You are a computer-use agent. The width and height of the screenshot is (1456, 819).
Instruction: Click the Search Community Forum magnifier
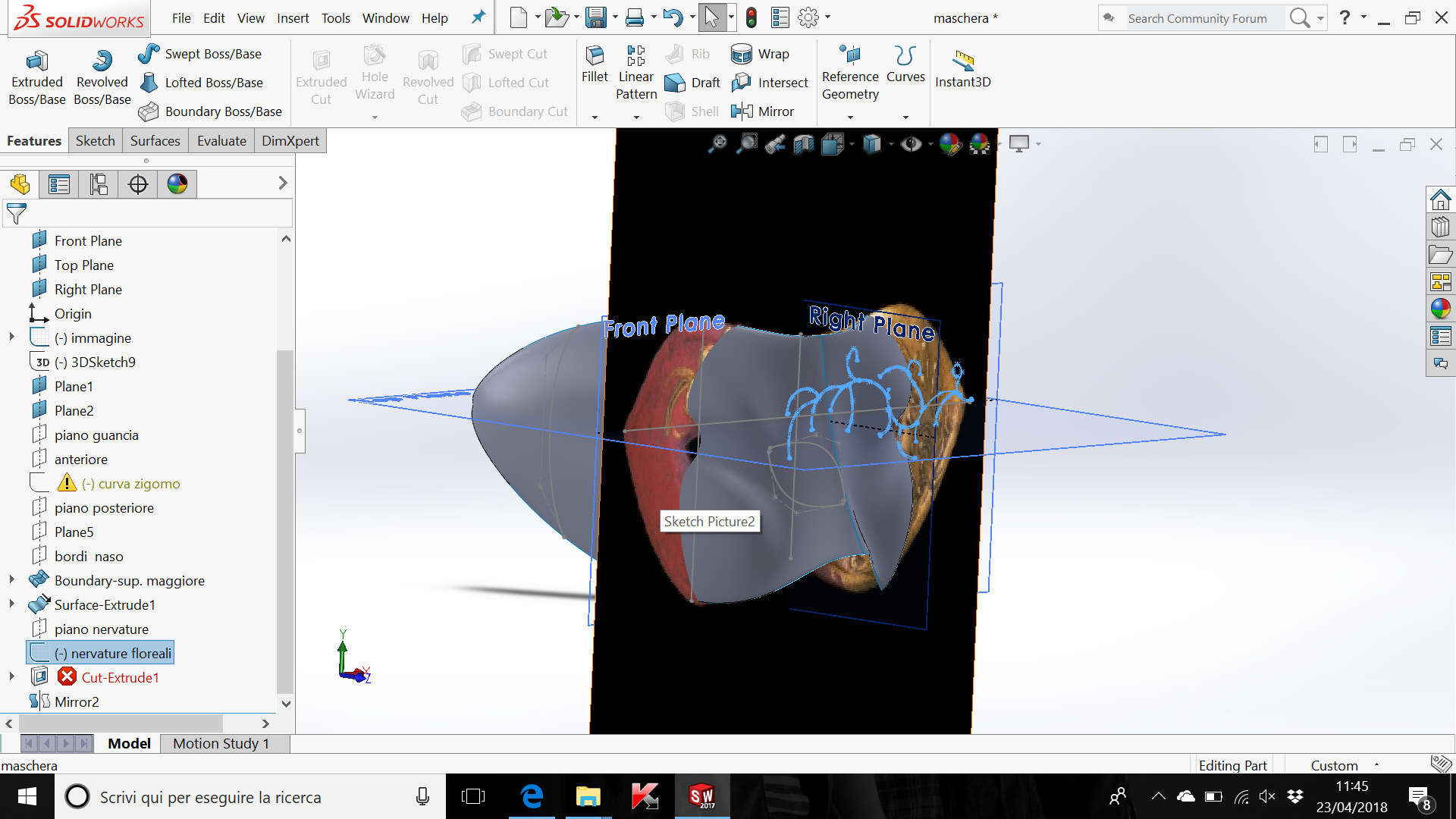(1300, 17)
